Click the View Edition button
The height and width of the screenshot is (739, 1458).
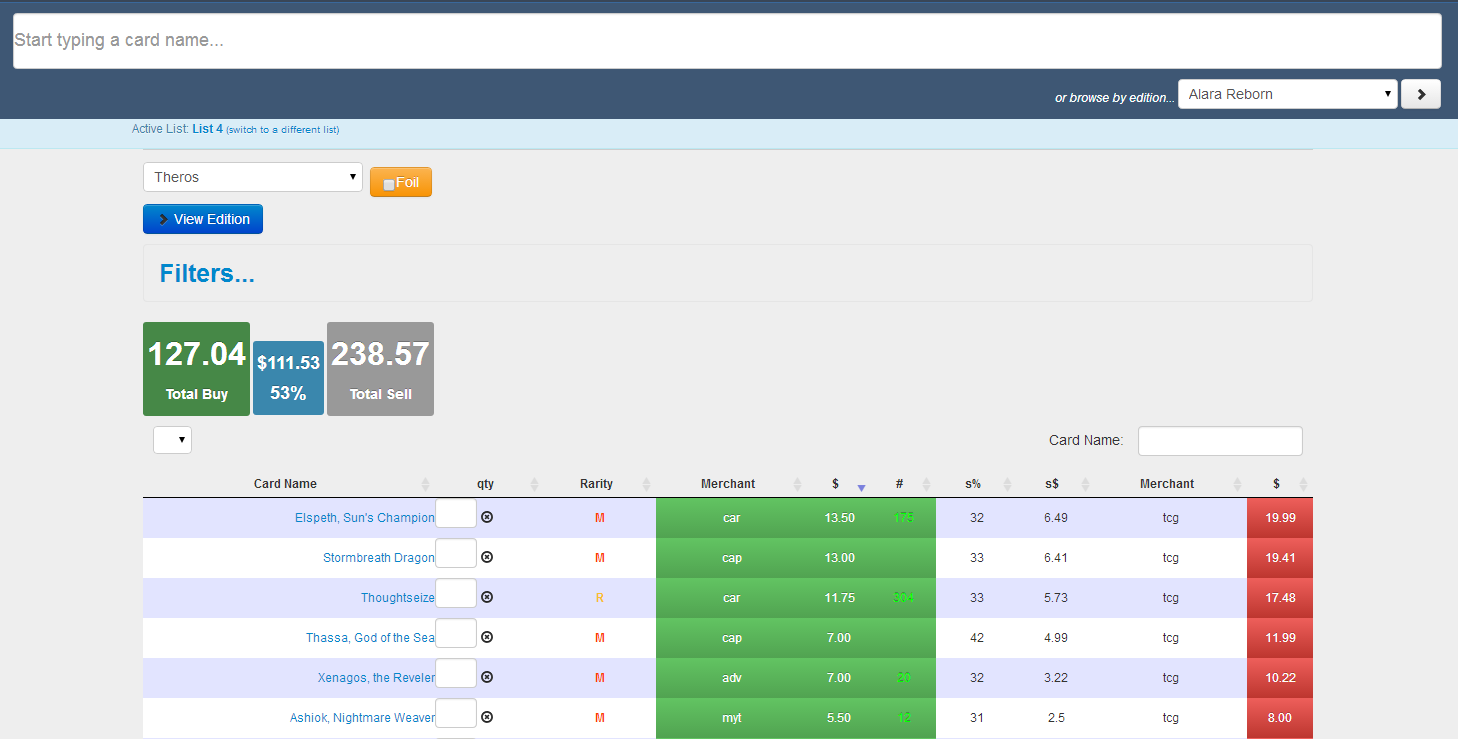click(203, 219)
